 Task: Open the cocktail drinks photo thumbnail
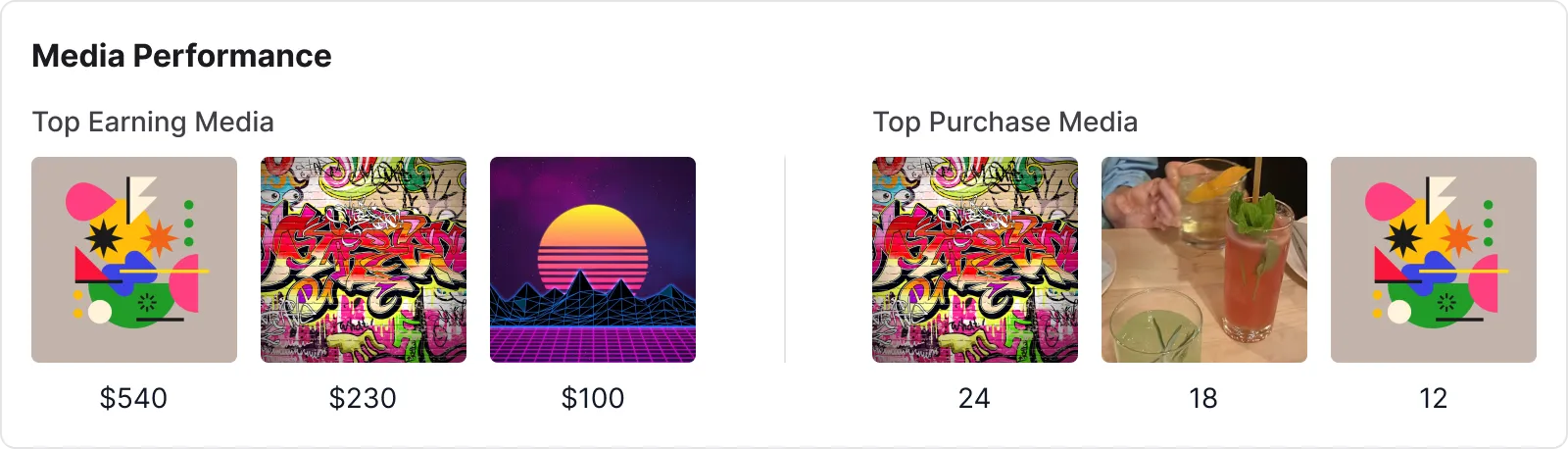point(1204,260)
